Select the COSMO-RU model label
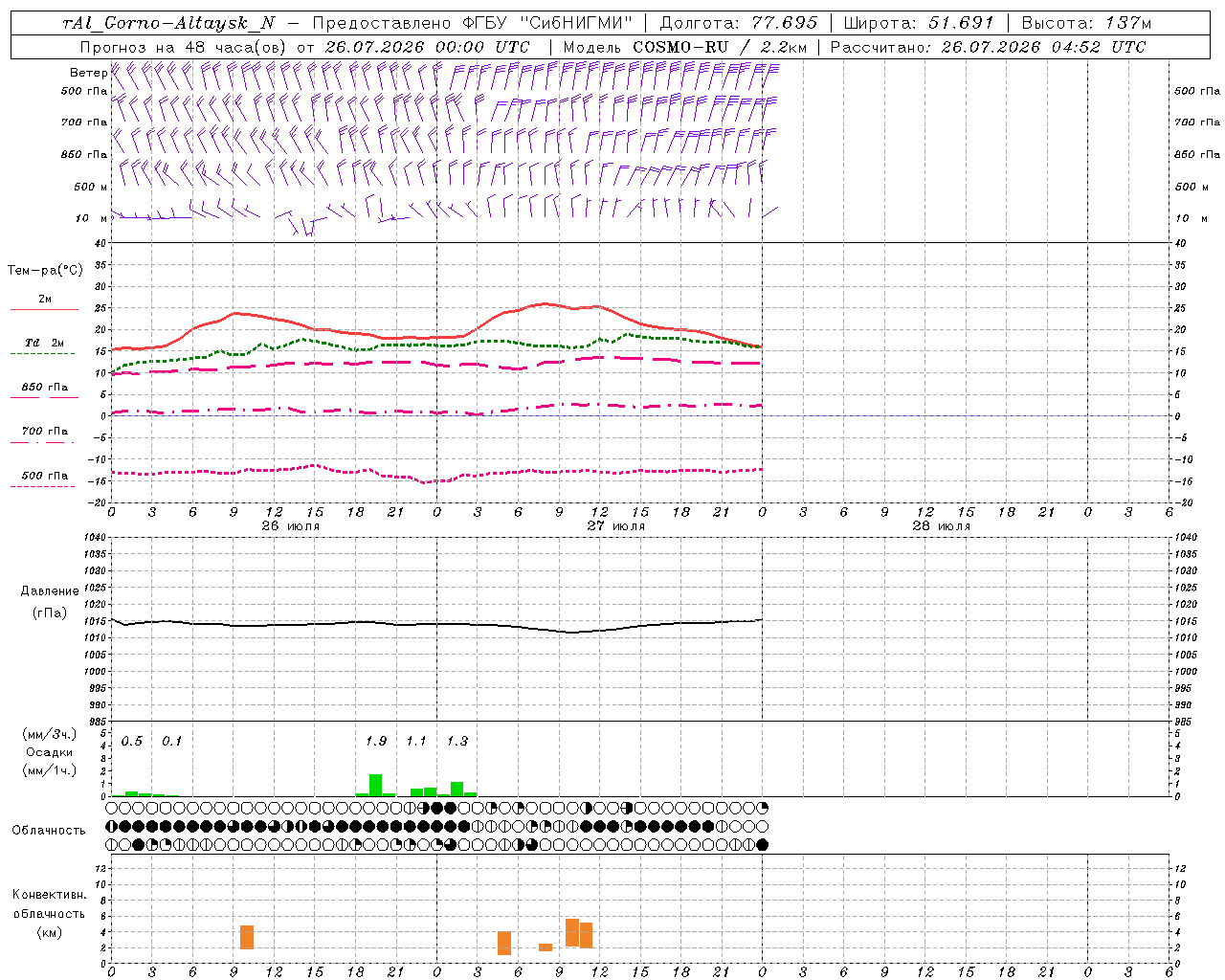 point(680,47)
